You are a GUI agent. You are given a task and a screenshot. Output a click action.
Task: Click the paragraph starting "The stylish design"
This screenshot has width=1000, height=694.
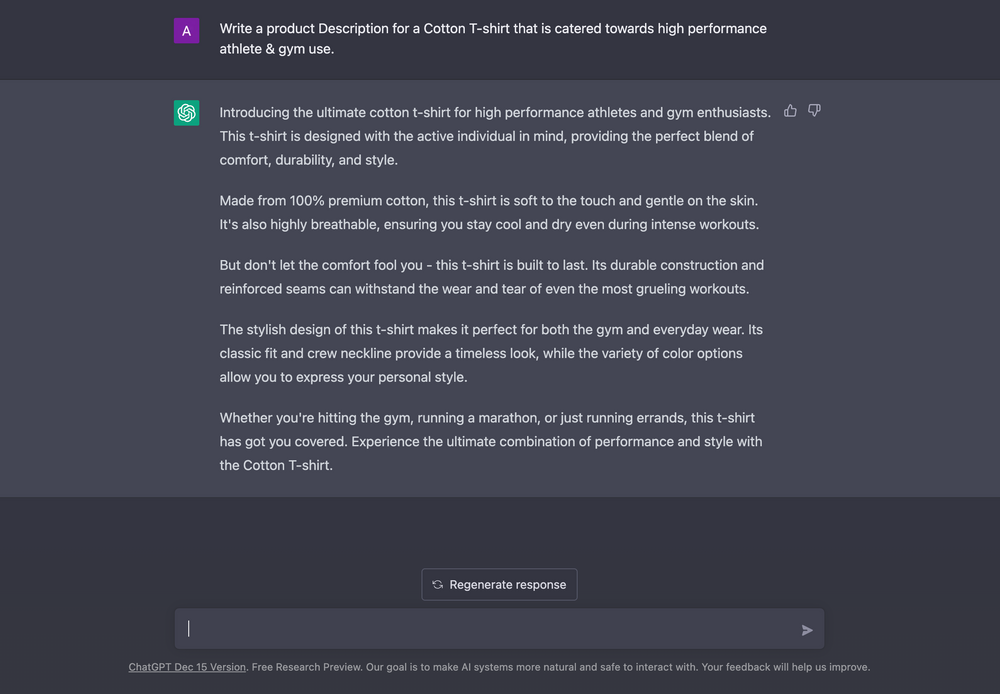point(491,353)
